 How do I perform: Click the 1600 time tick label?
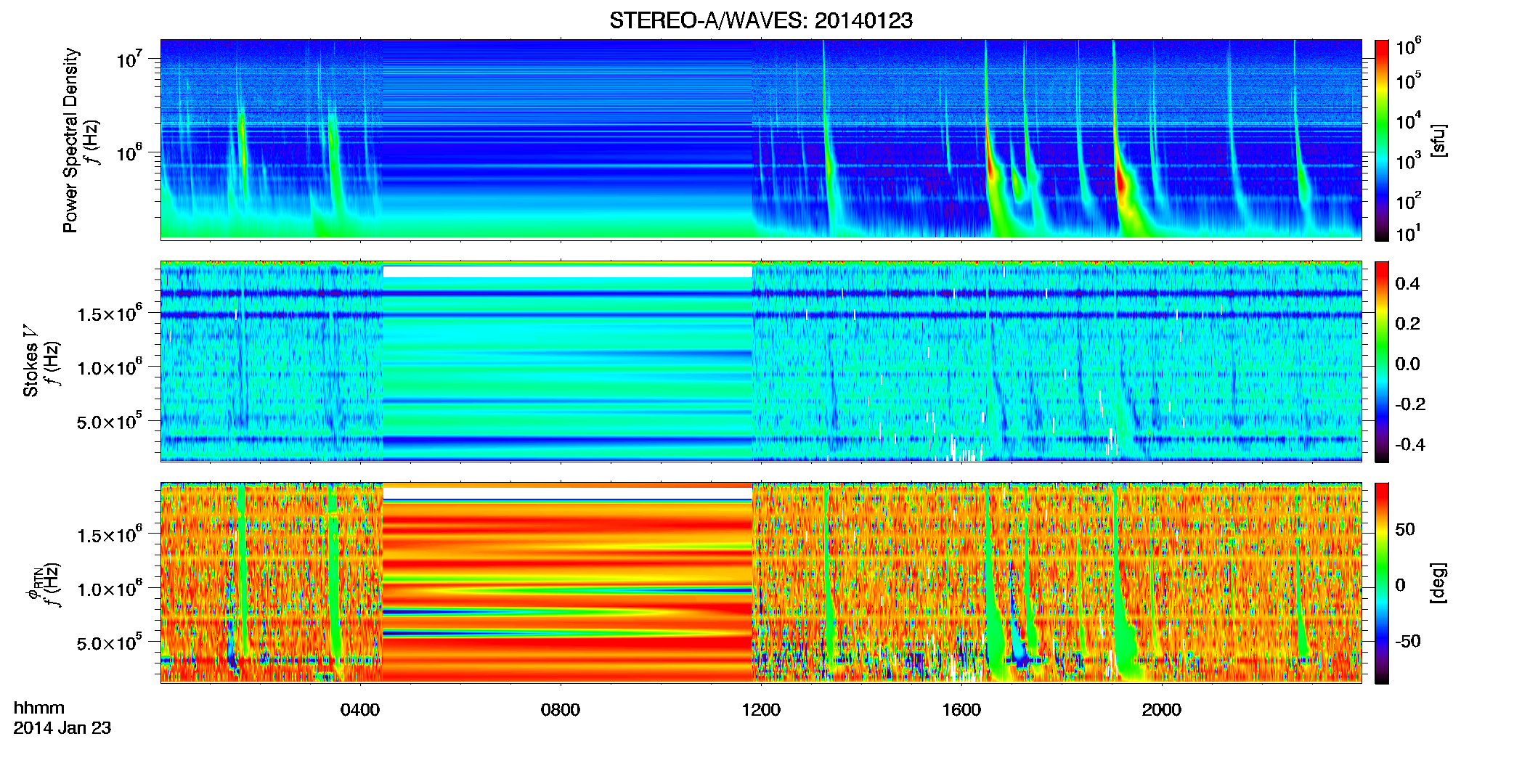(x=961, y=710)
